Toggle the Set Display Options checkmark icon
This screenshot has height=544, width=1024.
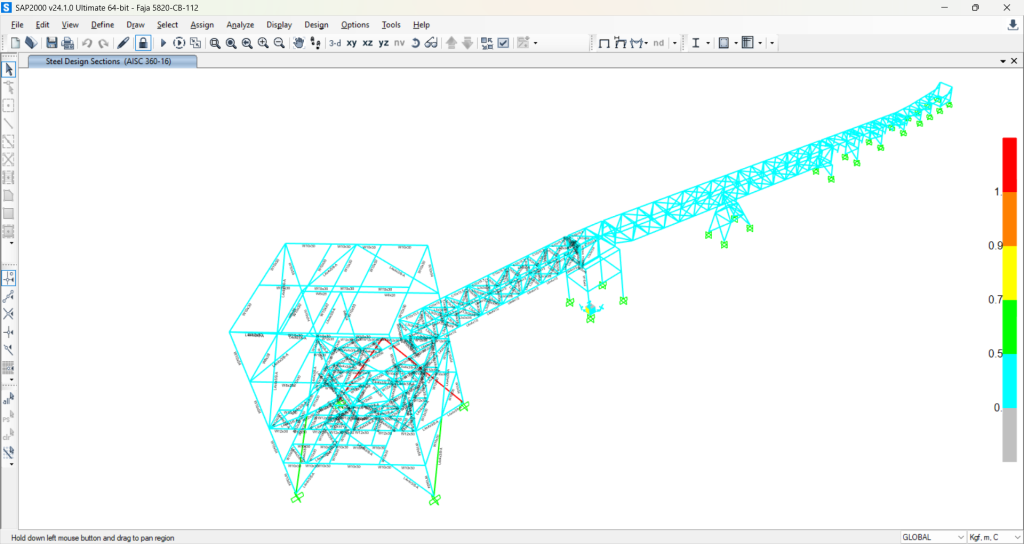click(503, 43)
